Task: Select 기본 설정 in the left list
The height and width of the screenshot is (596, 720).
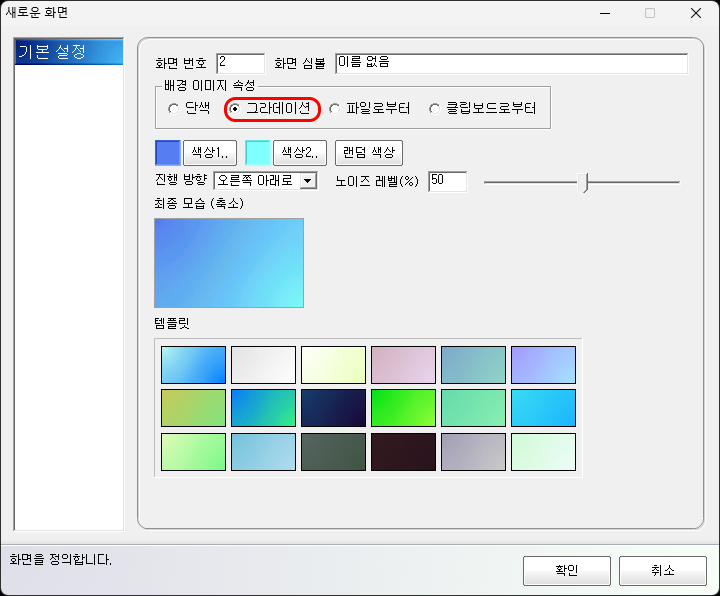Action: [68, 52]
